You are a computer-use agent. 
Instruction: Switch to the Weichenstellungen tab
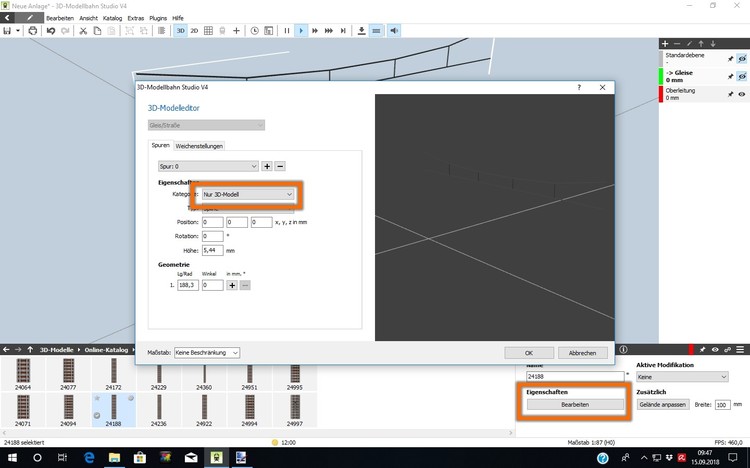[199, 146]
